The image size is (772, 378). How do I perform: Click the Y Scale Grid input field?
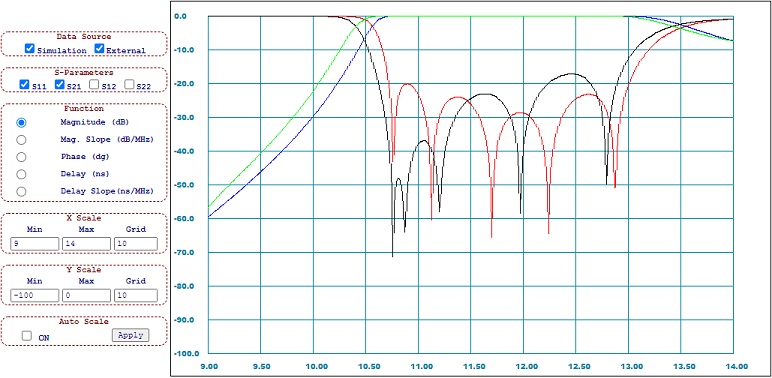136,295
